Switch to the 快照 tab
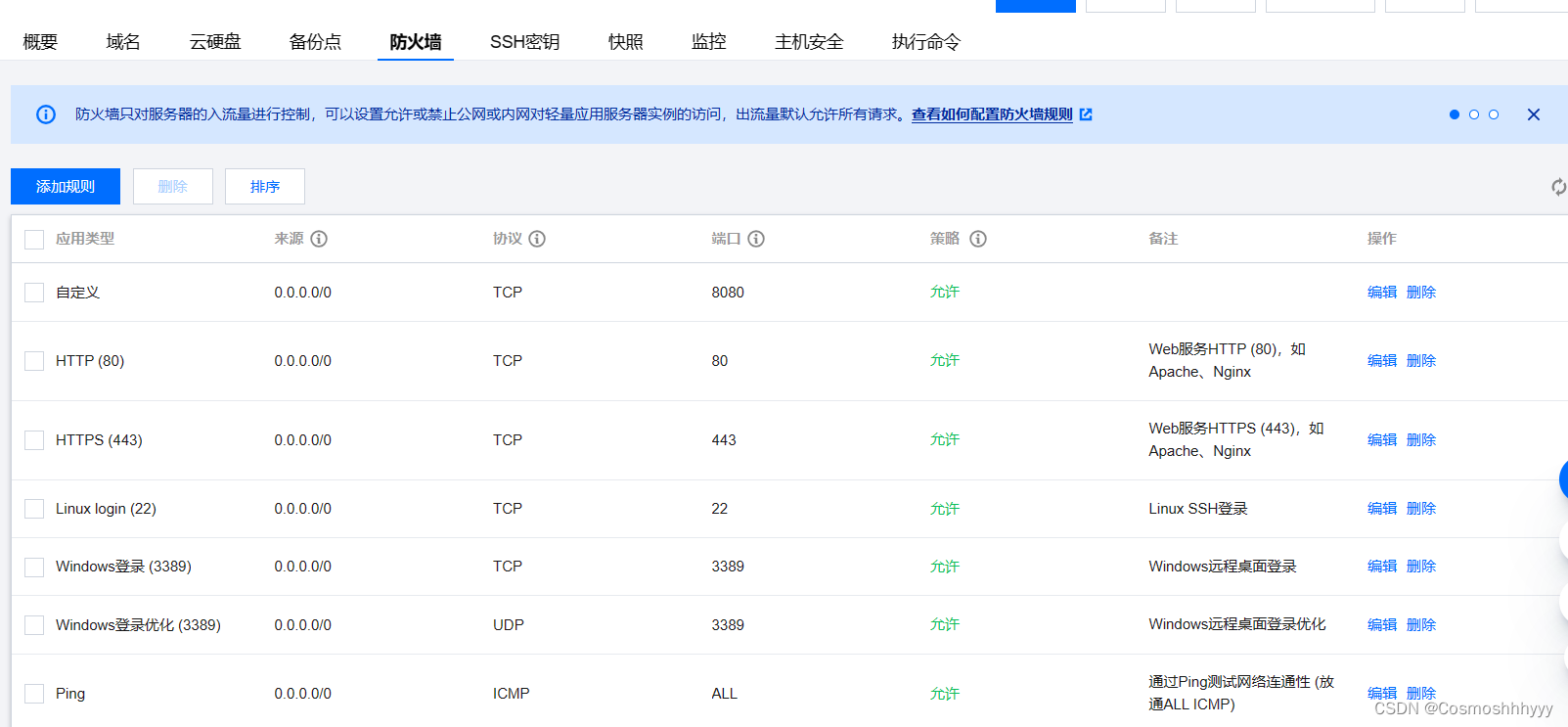 pyautogui.click(x=626, y=42)
